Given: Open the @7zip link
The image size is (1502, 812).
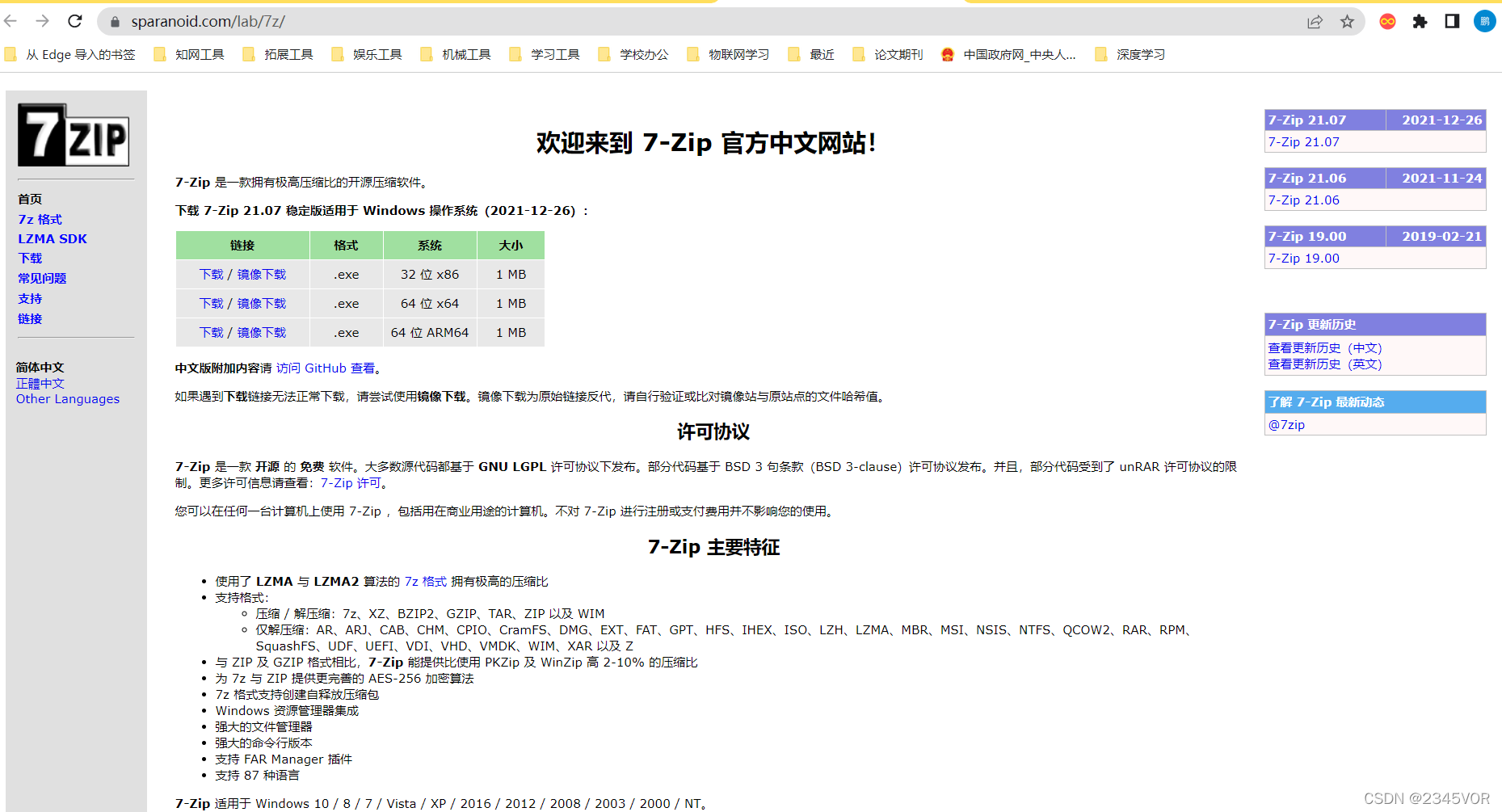Looking at the screenshot, I should pyautogui.click(x=1286, y=424).
